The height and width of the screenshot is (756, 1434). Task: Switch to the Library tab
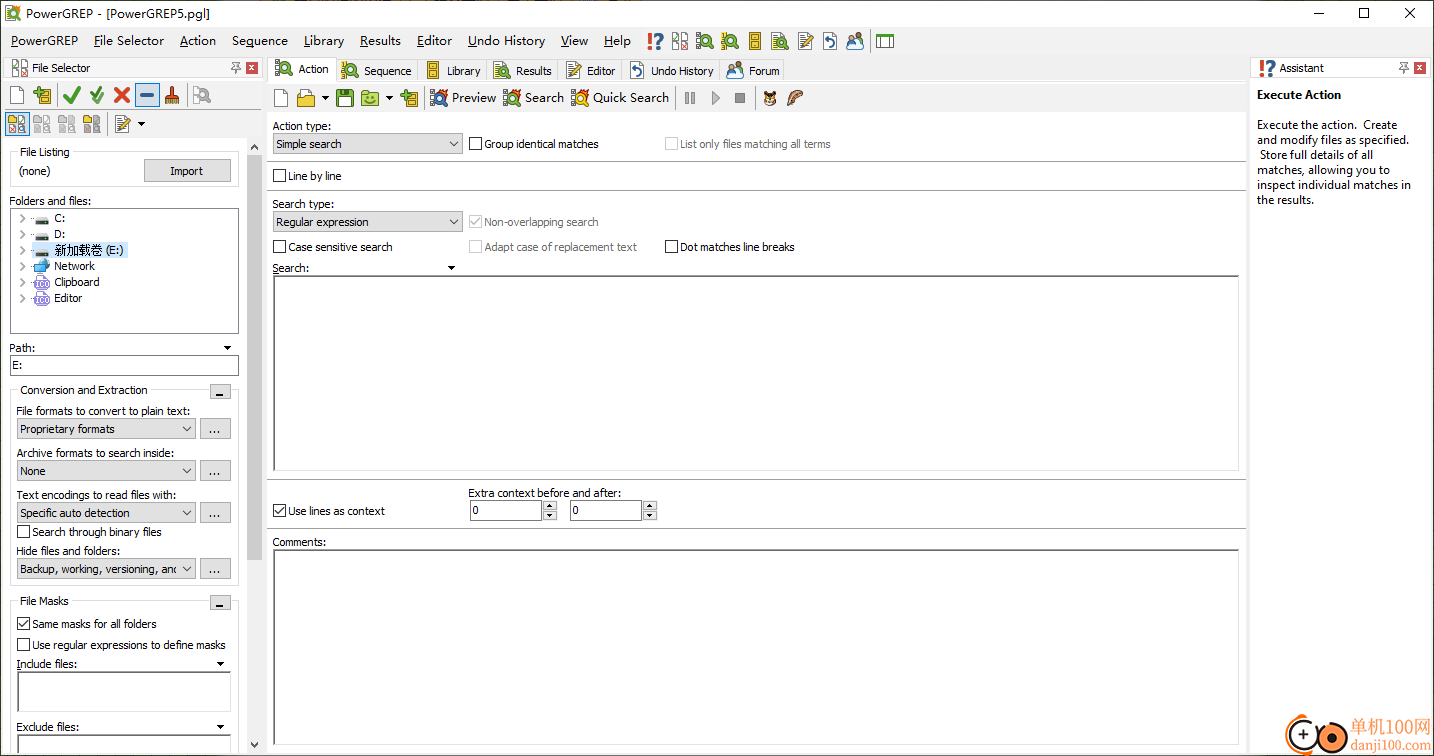pos(454,70)
